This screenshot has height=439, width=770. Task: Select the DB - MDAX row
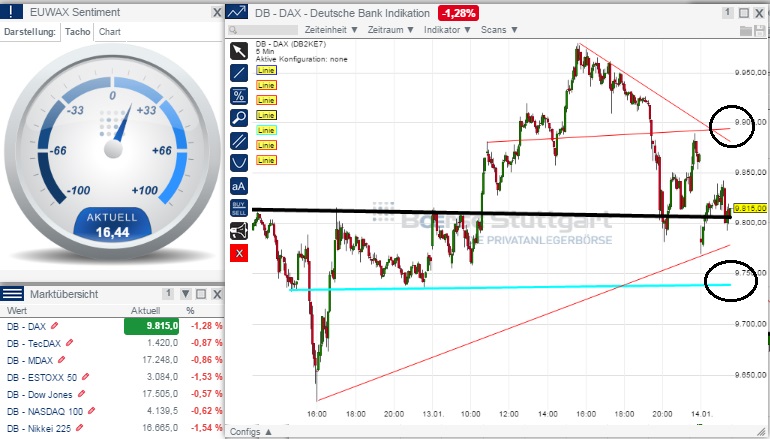[x=112, y=360]
